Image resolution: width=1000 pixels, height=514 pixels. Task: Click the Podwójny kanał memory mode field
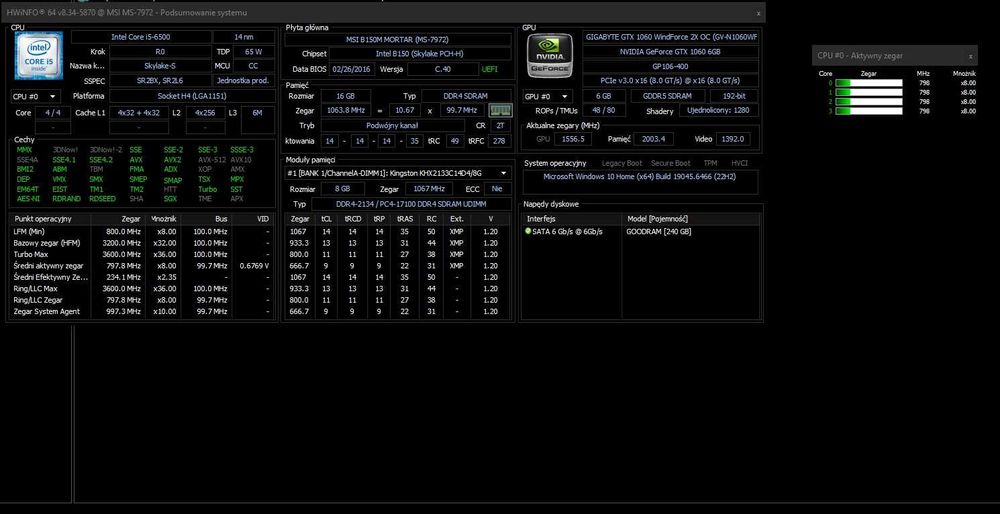(x=392, y=126)
